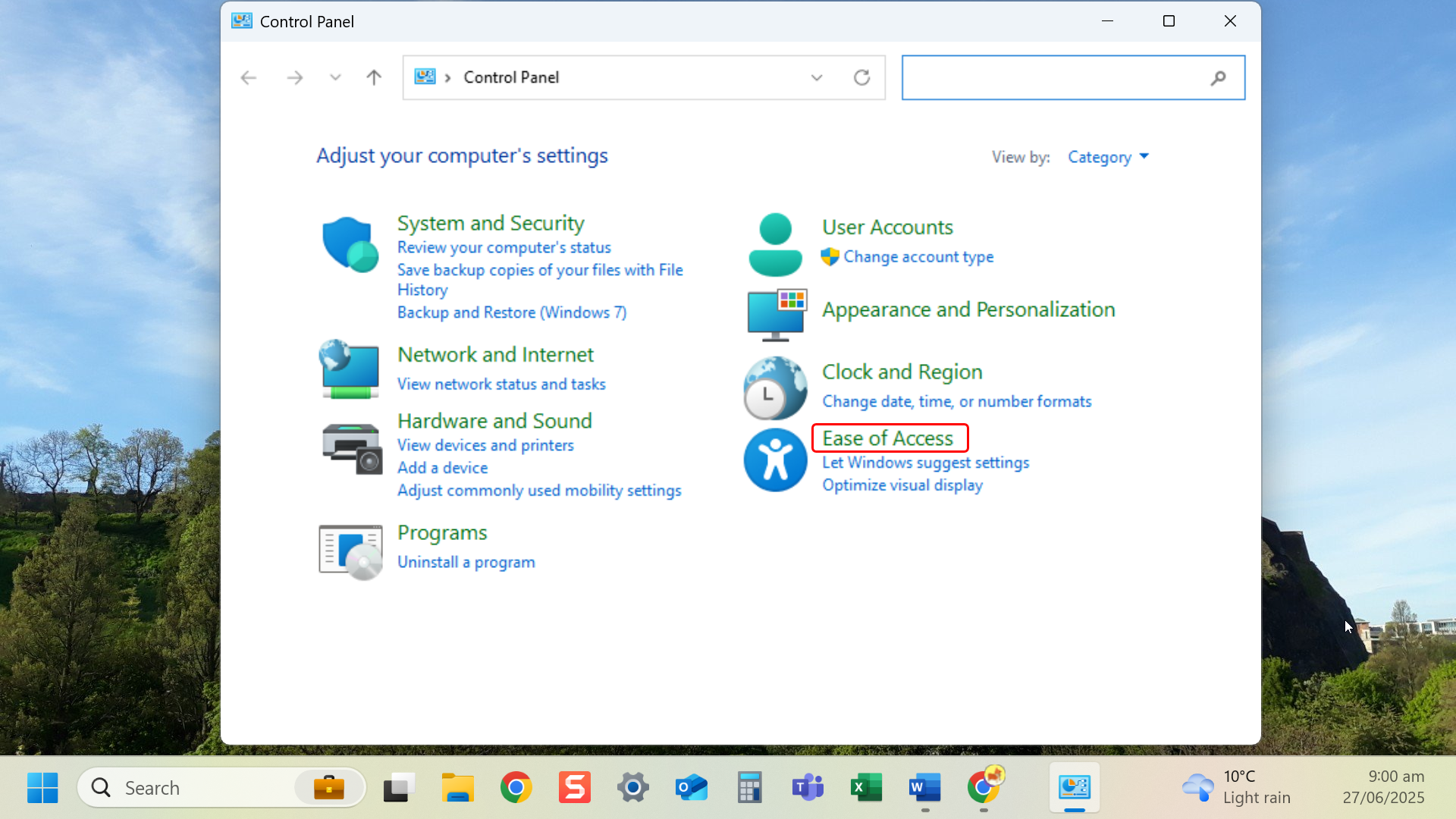This screenshot has width=1456, height=819.
Task: Click Review your computer's status
Action: [504, 247]
